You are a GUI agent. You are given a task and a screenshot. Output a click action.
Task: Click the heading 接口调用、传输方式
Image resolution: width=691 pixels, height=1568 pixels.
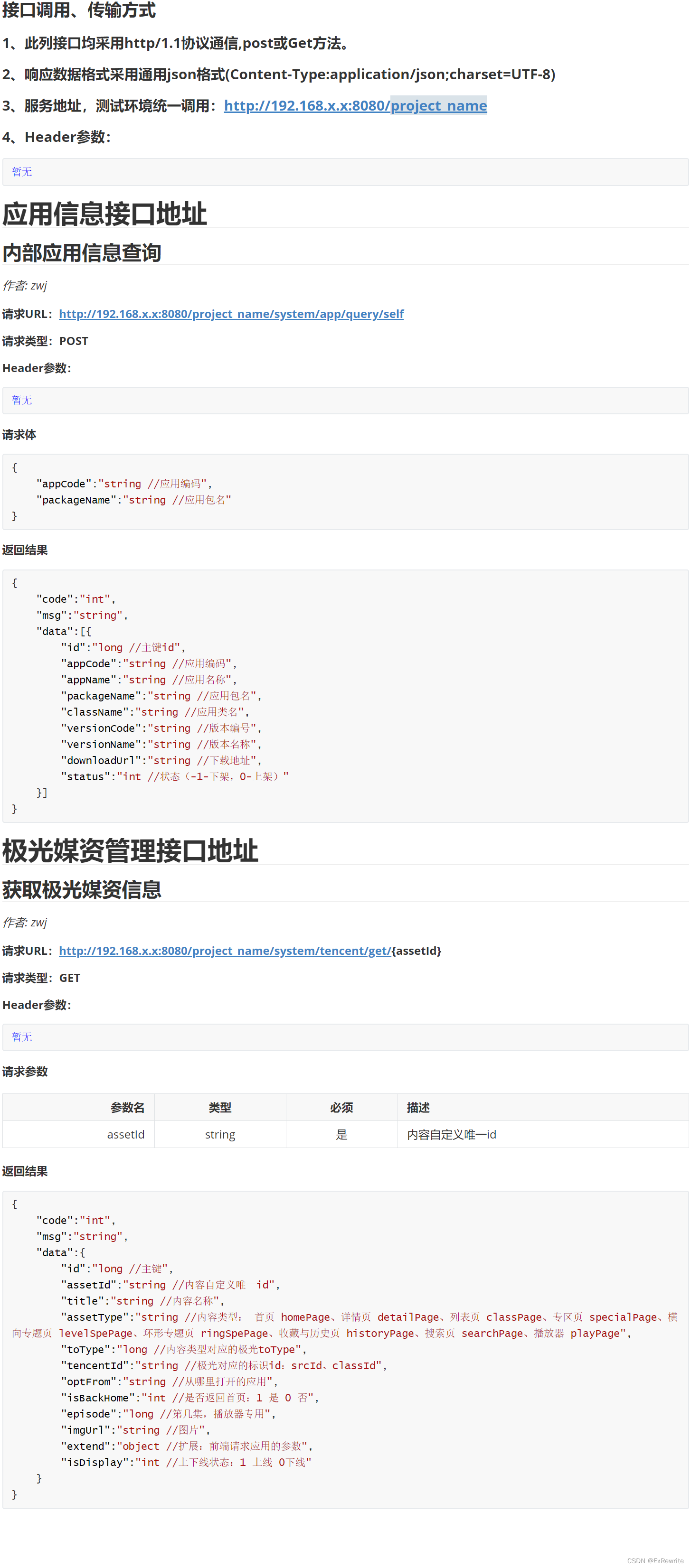coord(79,10)
